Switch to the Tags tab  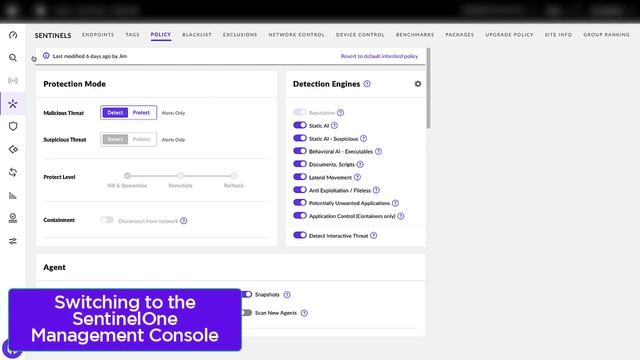pos(132,35)
